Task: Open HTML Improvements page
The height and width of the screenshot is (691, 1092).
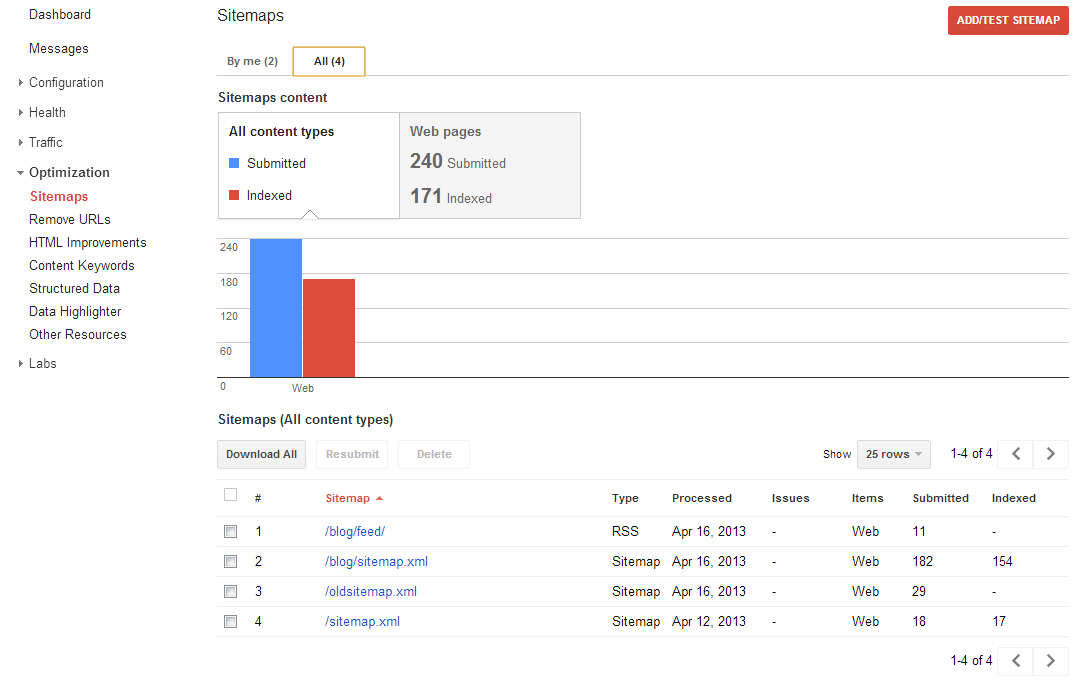Action: click(x=88, y=242)
